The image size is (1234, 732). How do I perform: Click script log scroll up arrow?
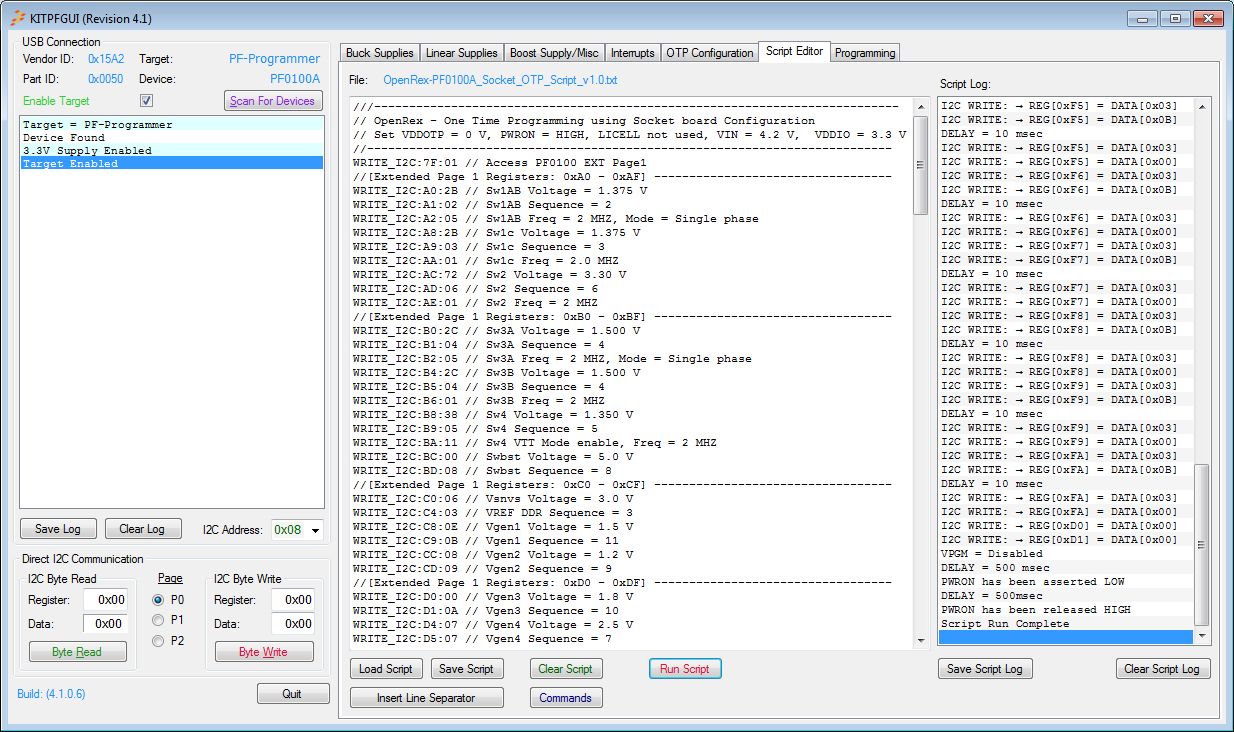pos(1202,106)
